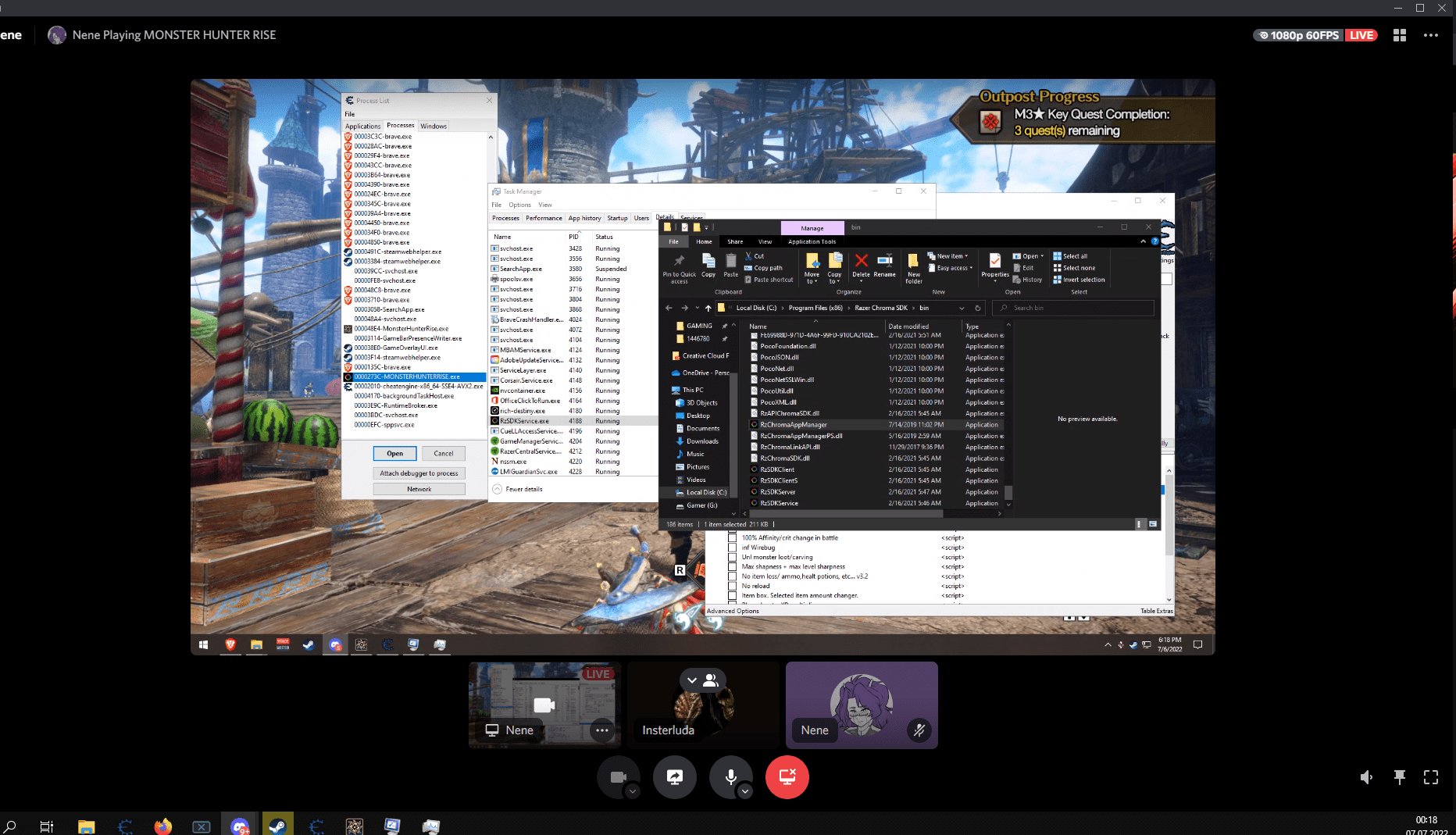Image resolution: width=1456 pixels, height=835 pixels.
Task: Open the Copy to dropdown in Explorer
Action: click(834, 267)
